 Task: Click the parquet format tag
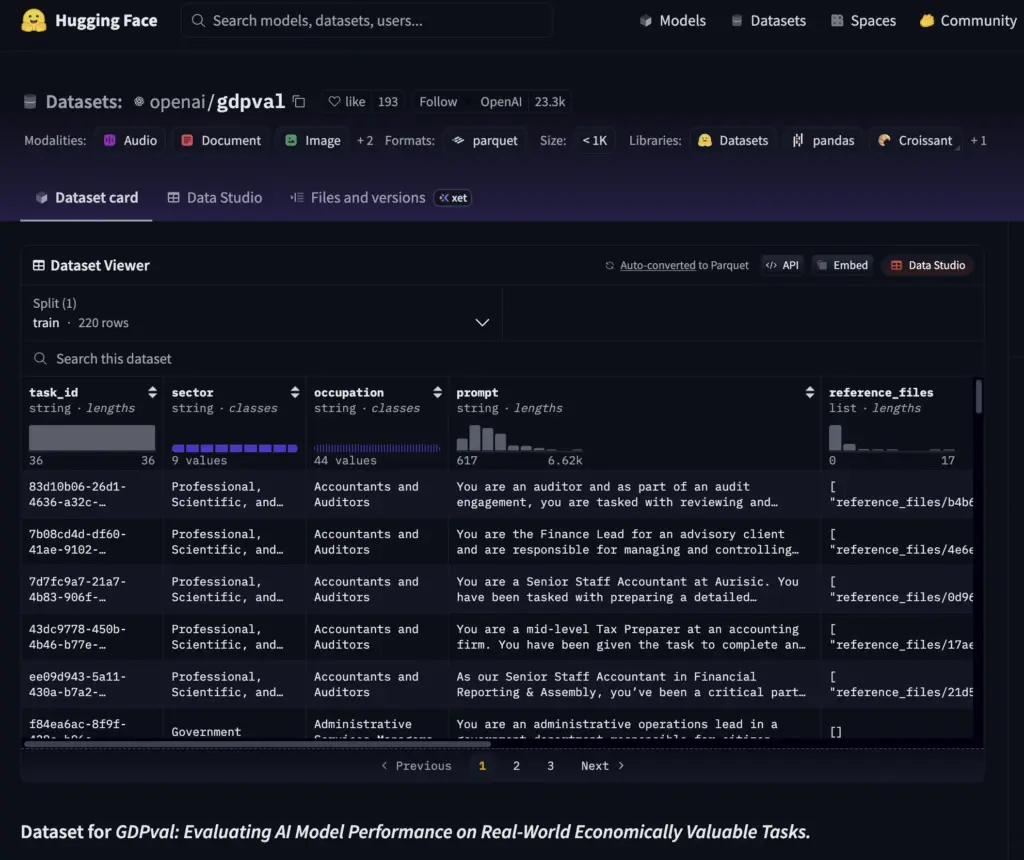coord(485,141)
